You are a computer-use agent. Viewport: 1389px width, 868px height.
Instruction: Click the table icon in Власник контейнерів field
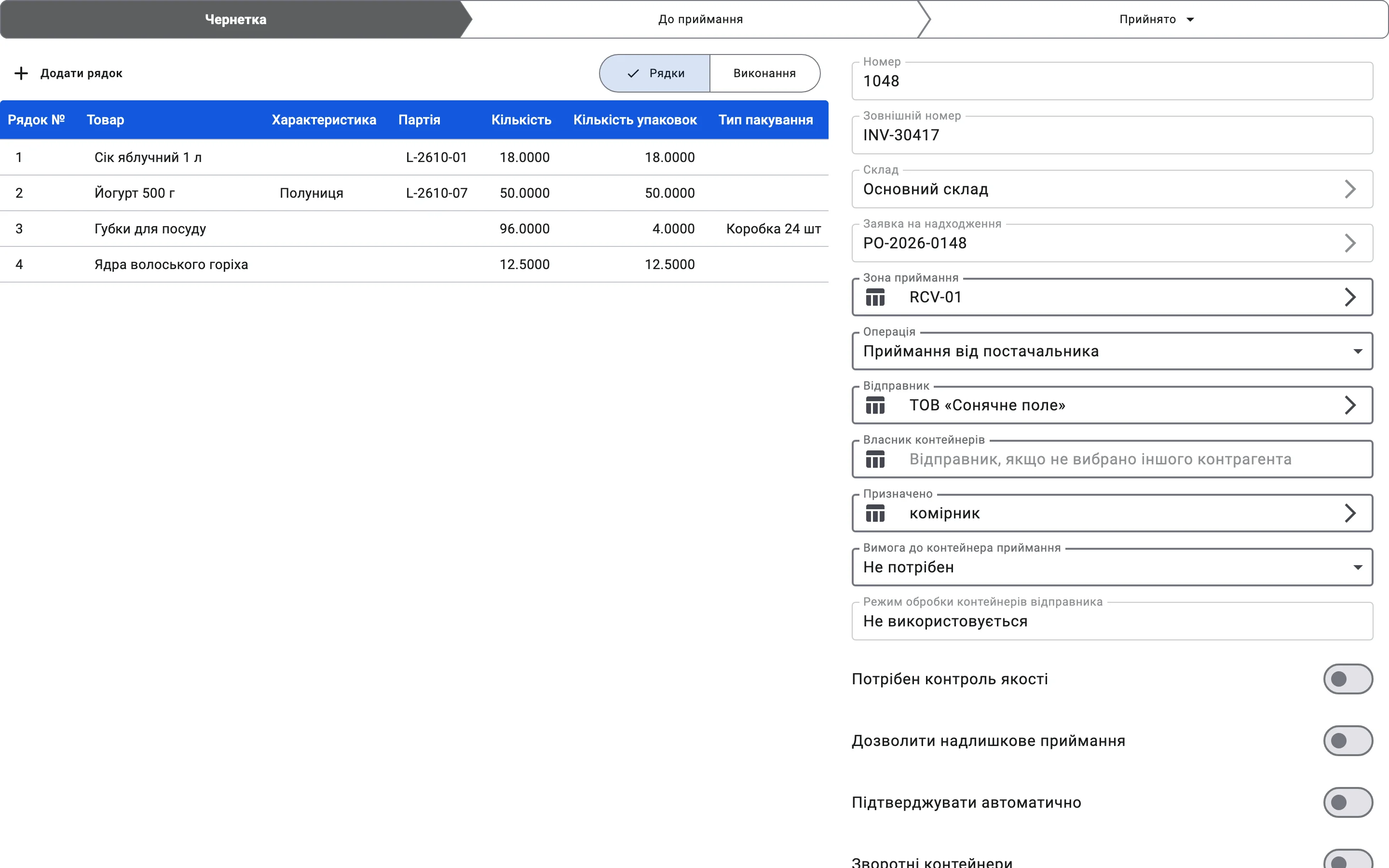pos(875,459)
